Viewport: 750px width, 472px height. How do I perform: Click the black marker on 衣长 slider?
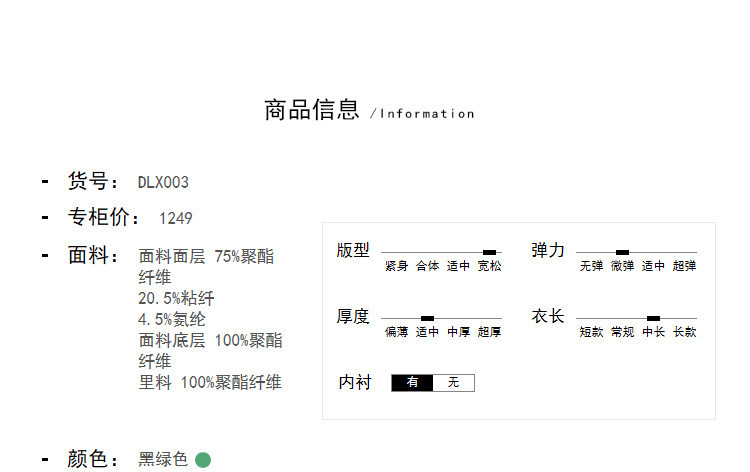pos(653,318)
